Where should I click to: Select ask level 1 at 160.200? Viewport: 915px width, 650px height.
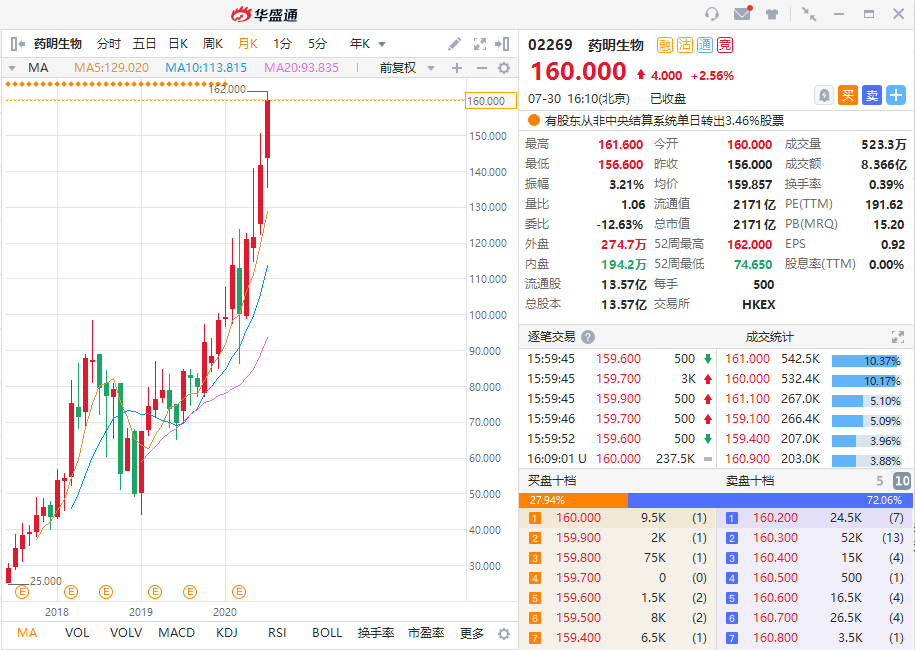pos(815,518)
